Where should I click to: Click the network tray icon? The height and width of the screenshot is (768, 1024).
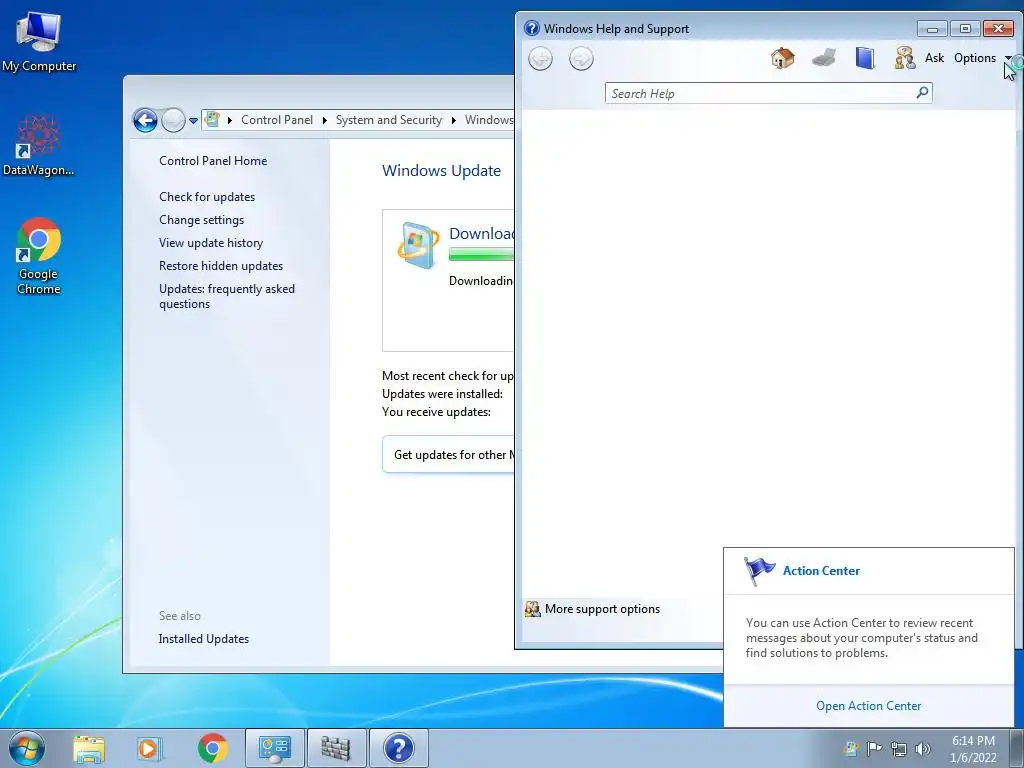point(899,748)
